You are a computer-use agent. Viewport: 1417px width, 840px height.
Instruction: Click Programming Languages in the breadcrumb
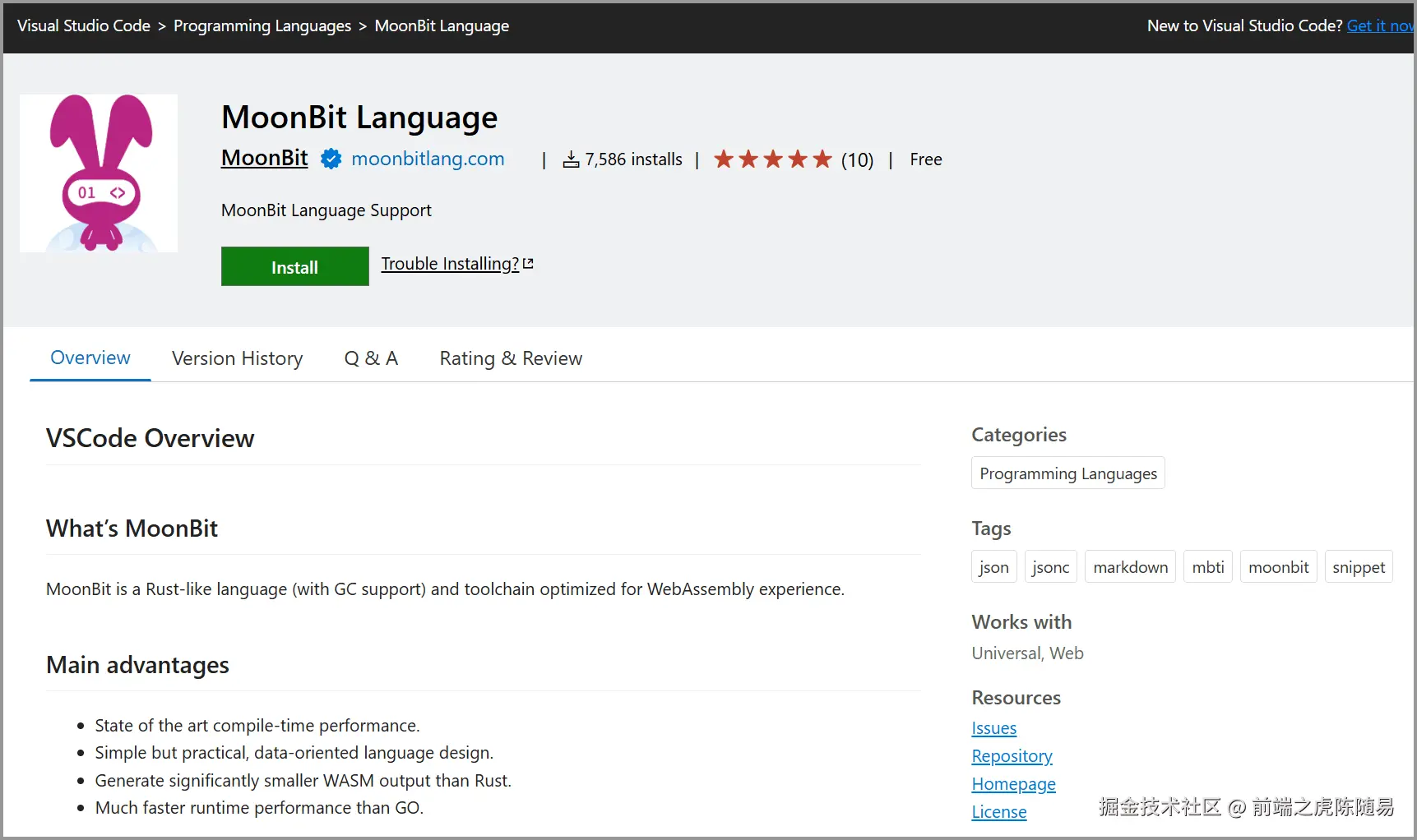tap(262, 26)
